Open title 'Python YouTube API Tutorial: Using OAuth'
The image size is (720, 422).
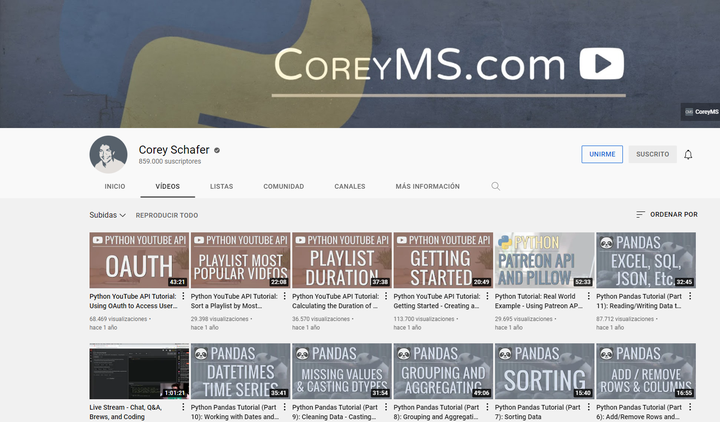tap(133, 301)
